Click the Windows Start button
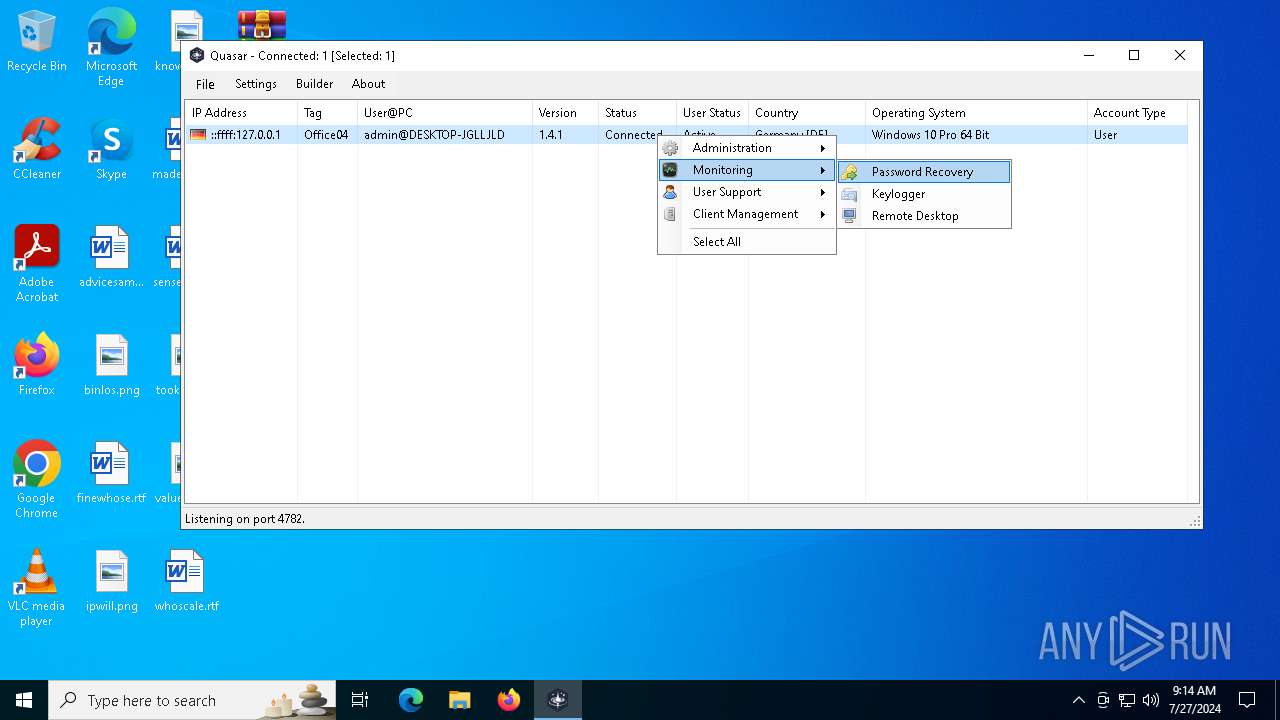The height and width of the screenshot is (720, 1280). click(24, 700)
